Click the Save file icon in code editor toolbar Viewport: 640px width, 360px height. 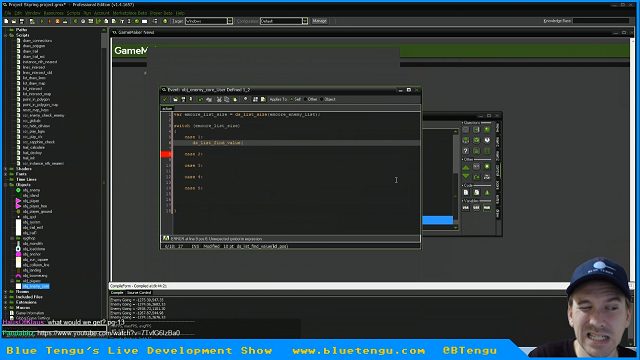[x=183, y=99]
